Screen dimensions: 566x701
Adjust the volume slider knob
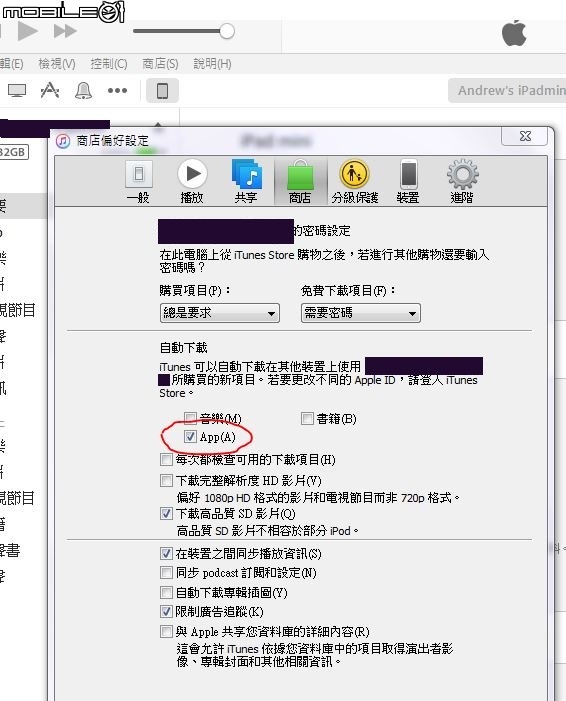point(227,31)
